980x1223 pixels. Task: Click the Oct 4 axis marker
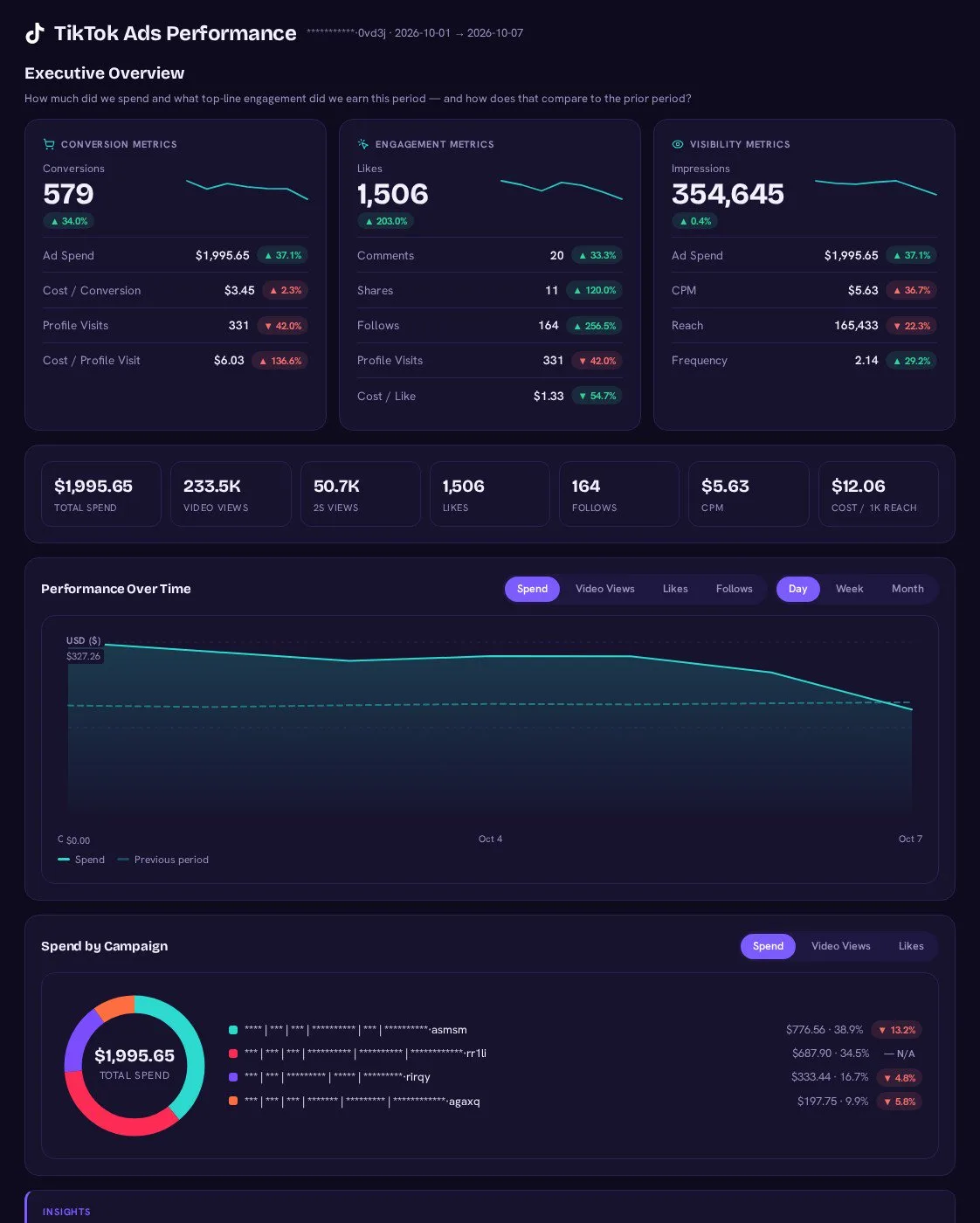pos(490,839)
